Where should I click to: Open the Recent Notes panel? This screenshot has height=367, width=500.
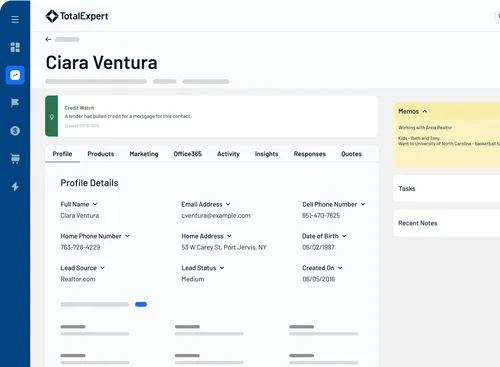coord(447,223)
